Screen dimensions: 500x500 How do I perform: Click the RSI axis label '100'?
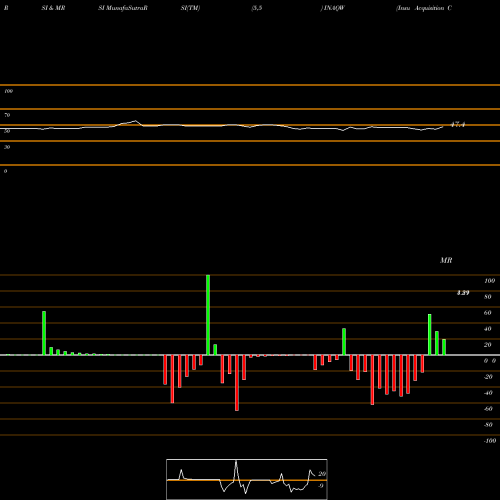click(8, 91)
